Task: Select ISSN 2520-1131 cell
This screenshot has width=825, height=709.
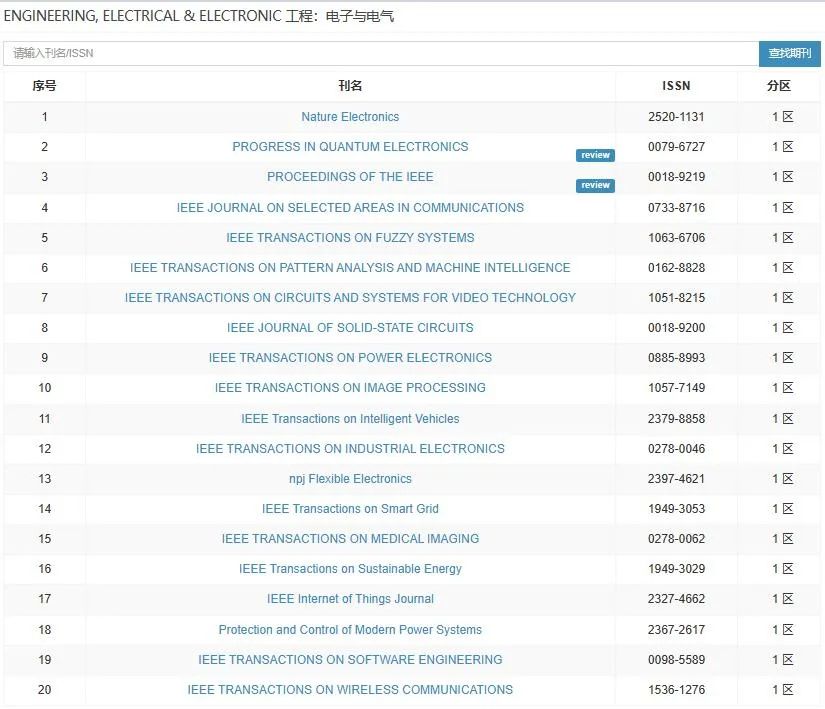Action: 676,117
